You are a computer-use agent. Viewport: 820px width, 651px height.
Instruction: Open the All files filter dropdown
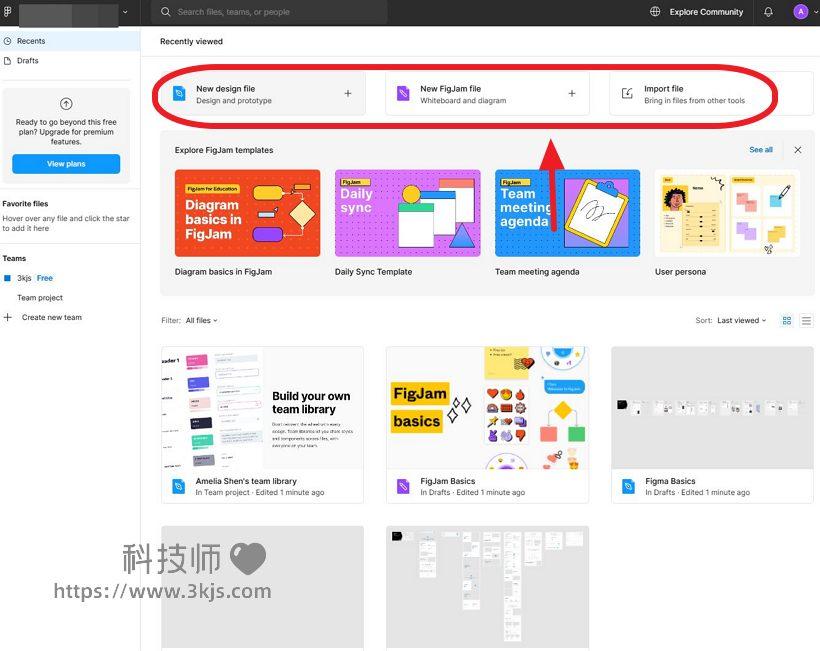pyautogui.click(x=201, y=321)
